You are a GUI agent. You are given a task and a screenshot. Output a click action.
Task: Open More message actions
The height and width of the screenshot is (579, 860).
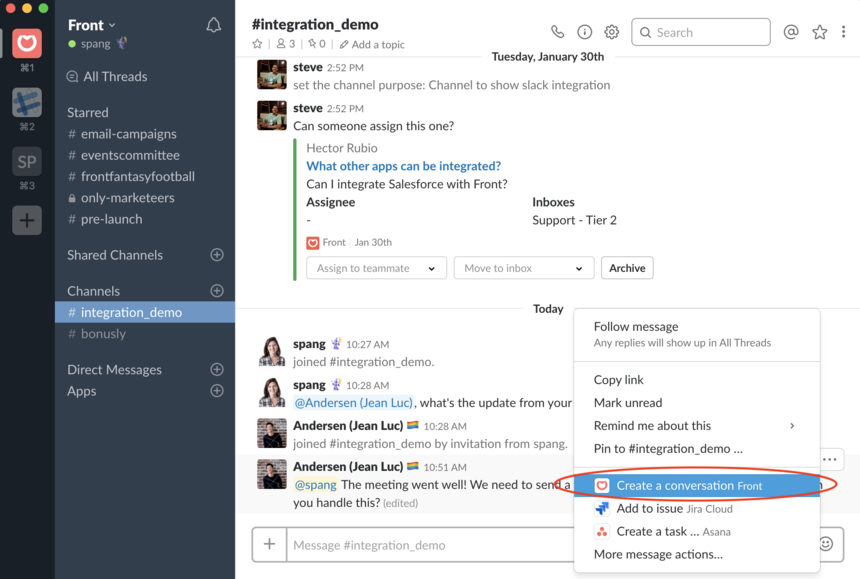(697, 555)
